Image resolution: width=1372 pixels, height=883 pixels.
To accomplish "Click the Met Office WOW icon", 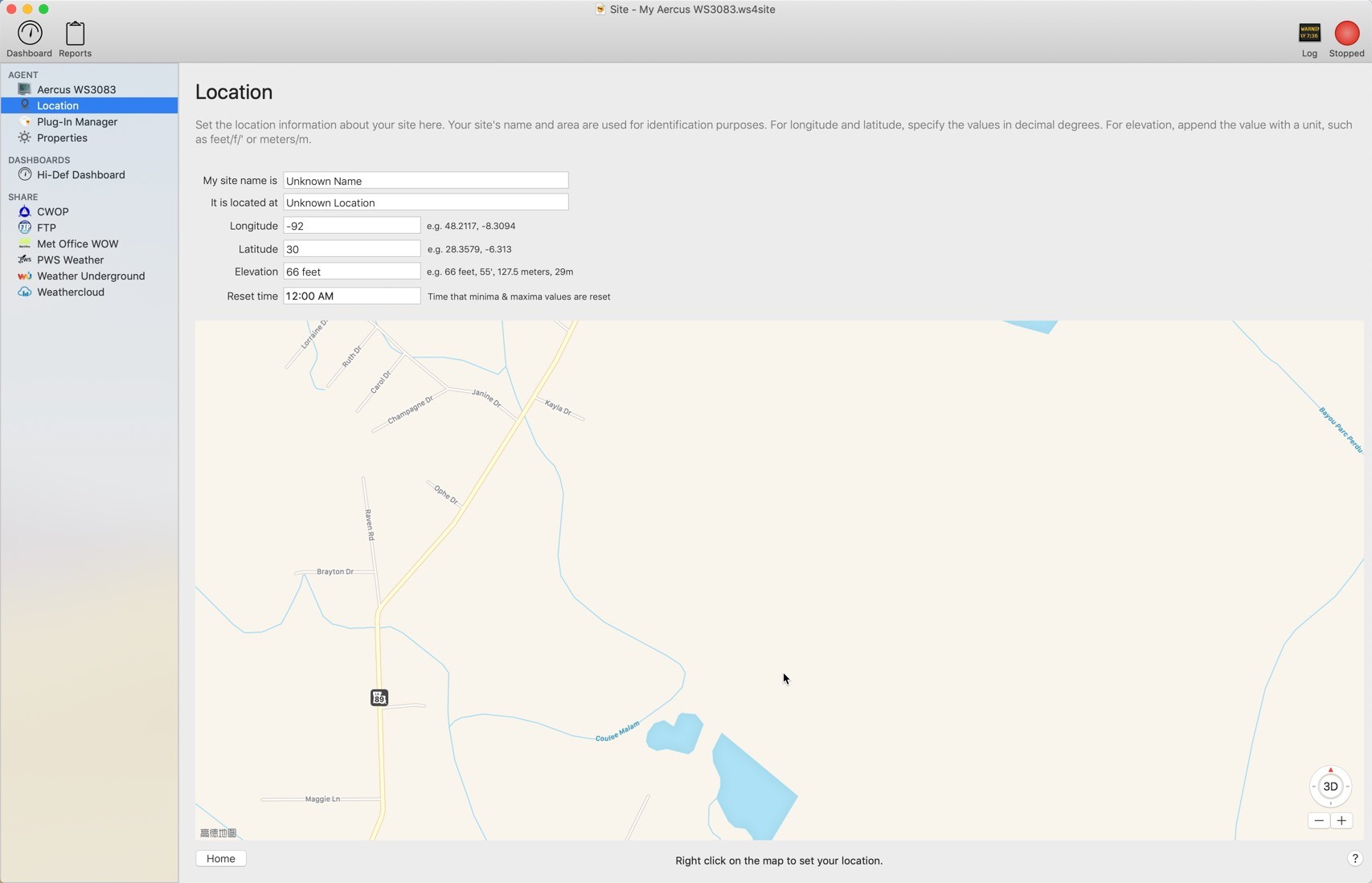I will pyautogui.click(x=25, y=243).
